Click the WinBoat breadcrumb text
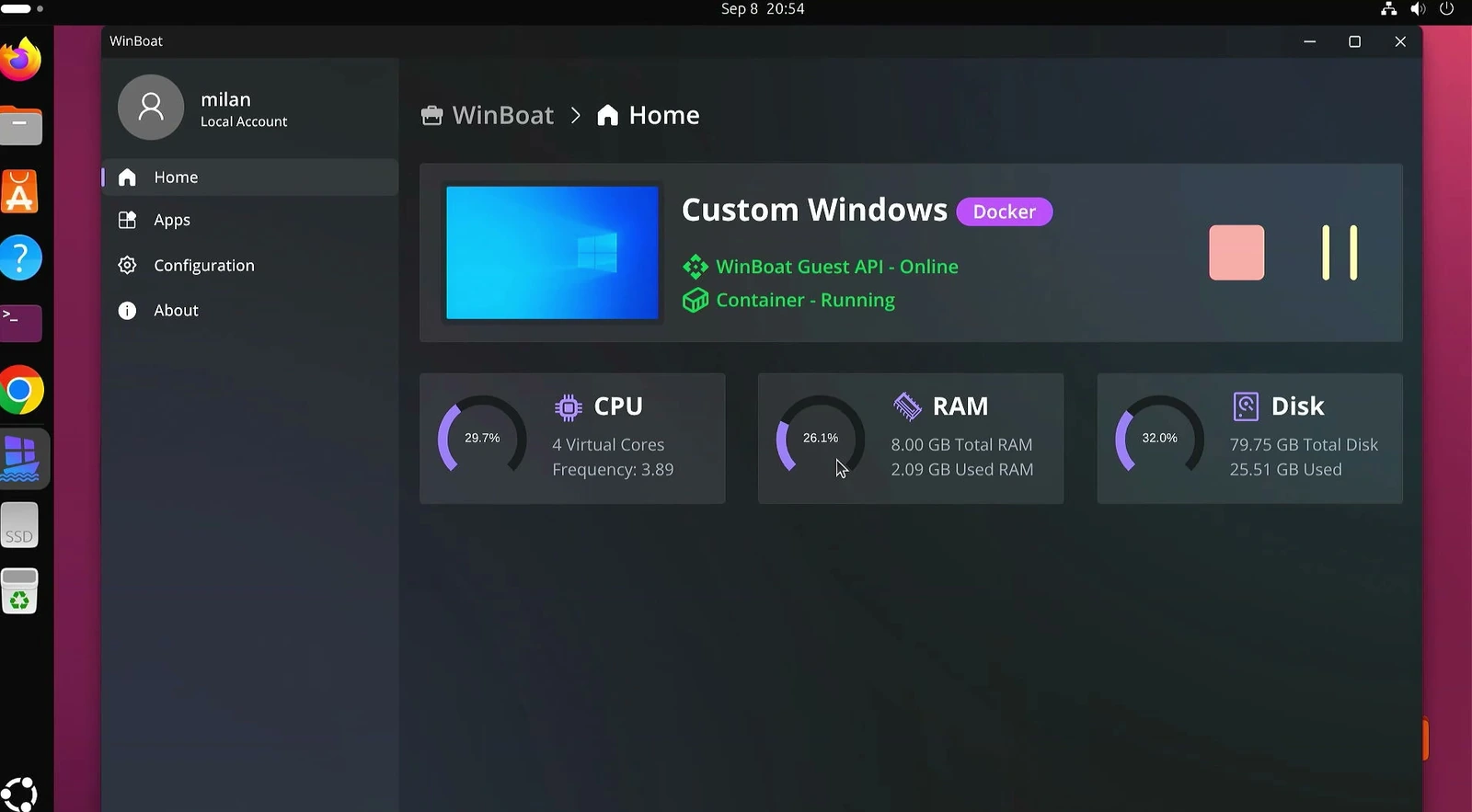 [503, 115]
